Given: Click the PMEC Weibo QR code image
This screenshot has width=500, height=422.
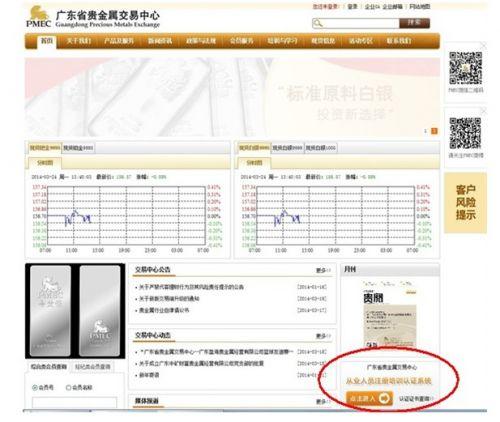Looking at the screenshot, I should click(465, 133).
